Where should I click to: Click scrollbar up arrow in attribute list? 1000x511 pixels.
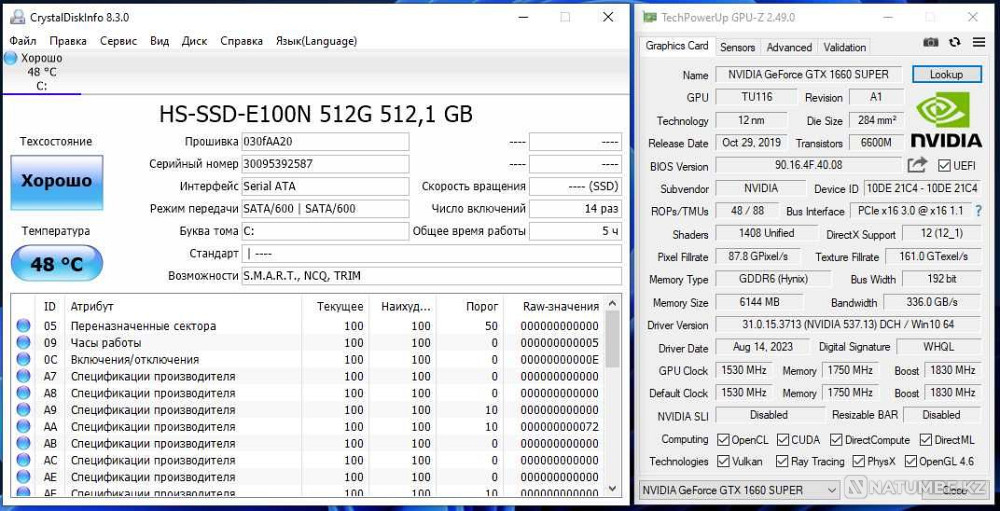click(612, 304)
